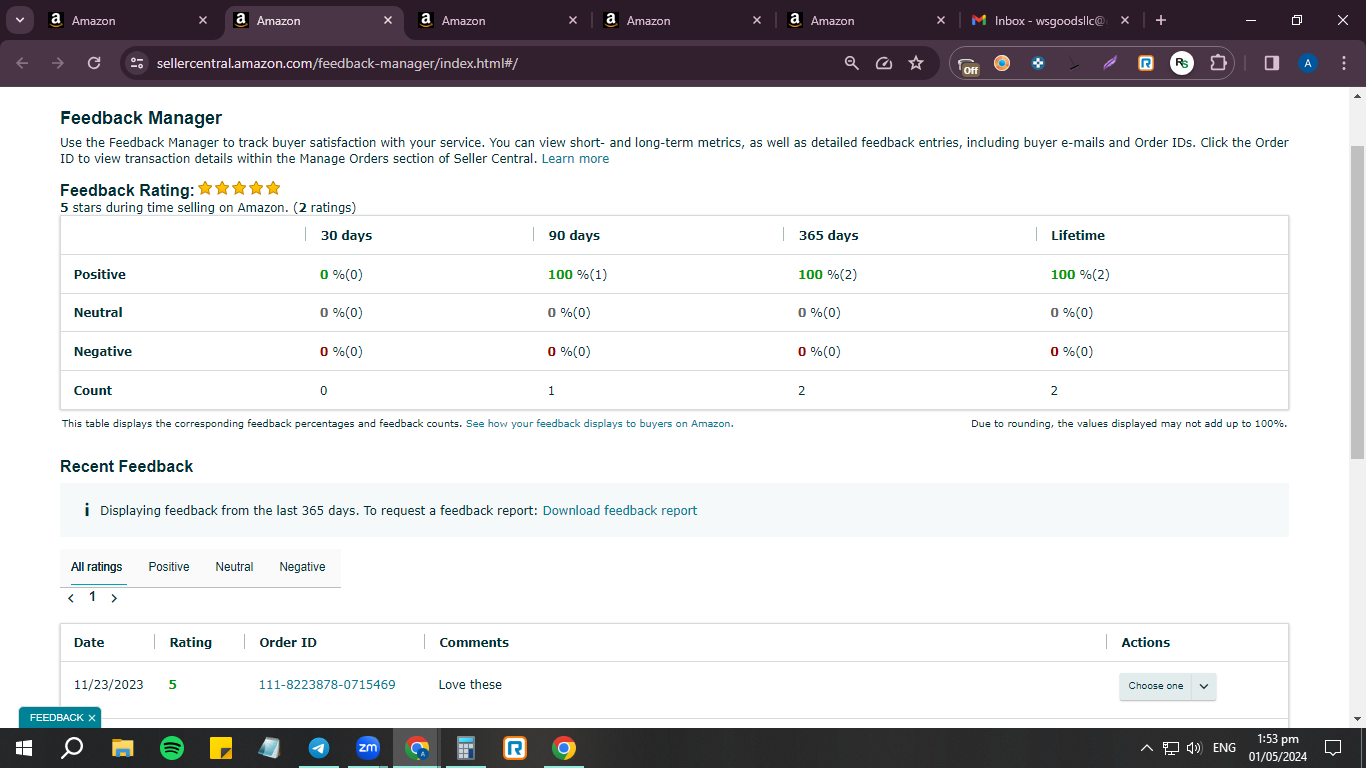Open the tab search dropdown arrow
This screenshot has height=768, width=1366.
(x=19, y=20)
